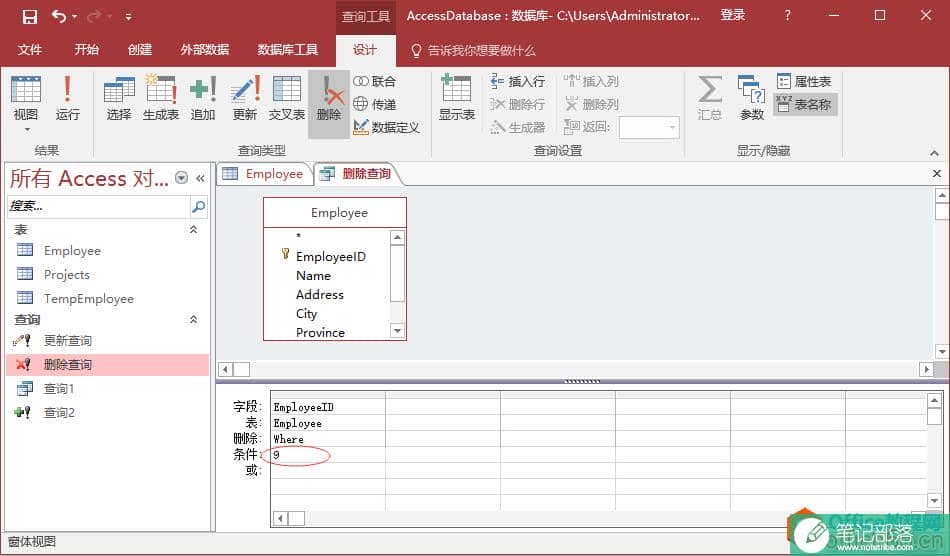
Task: Select EmployeeID field in Employee table box
Action: [331, 257]
